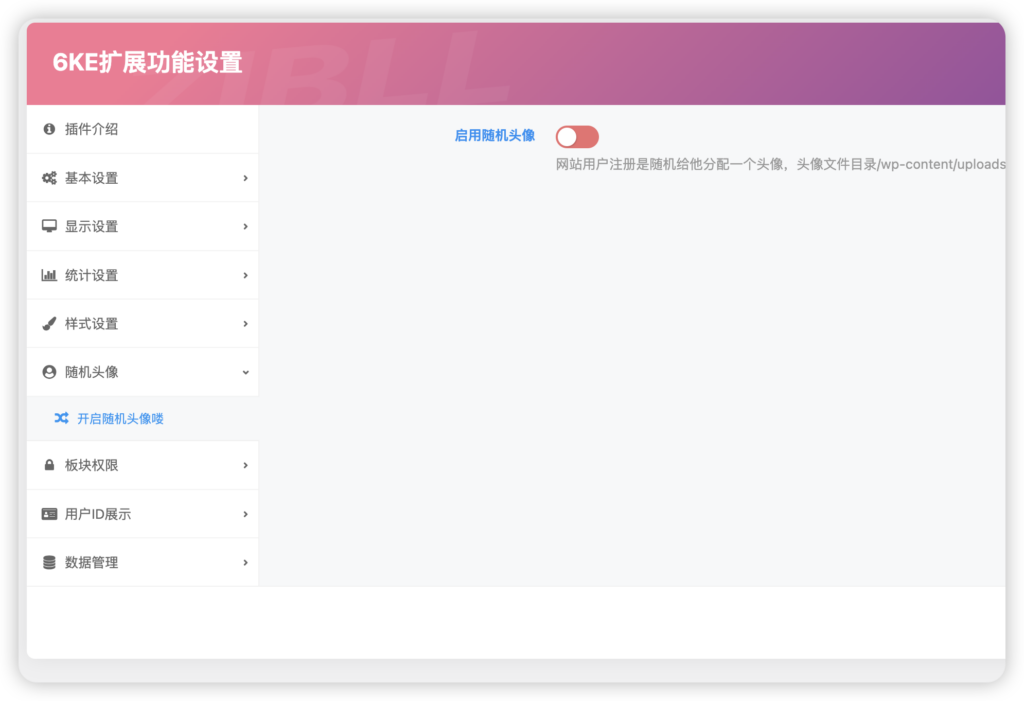Select the avatar icon for 随机头像
Screen dimensions: 1024x701
tap(49, 371)
